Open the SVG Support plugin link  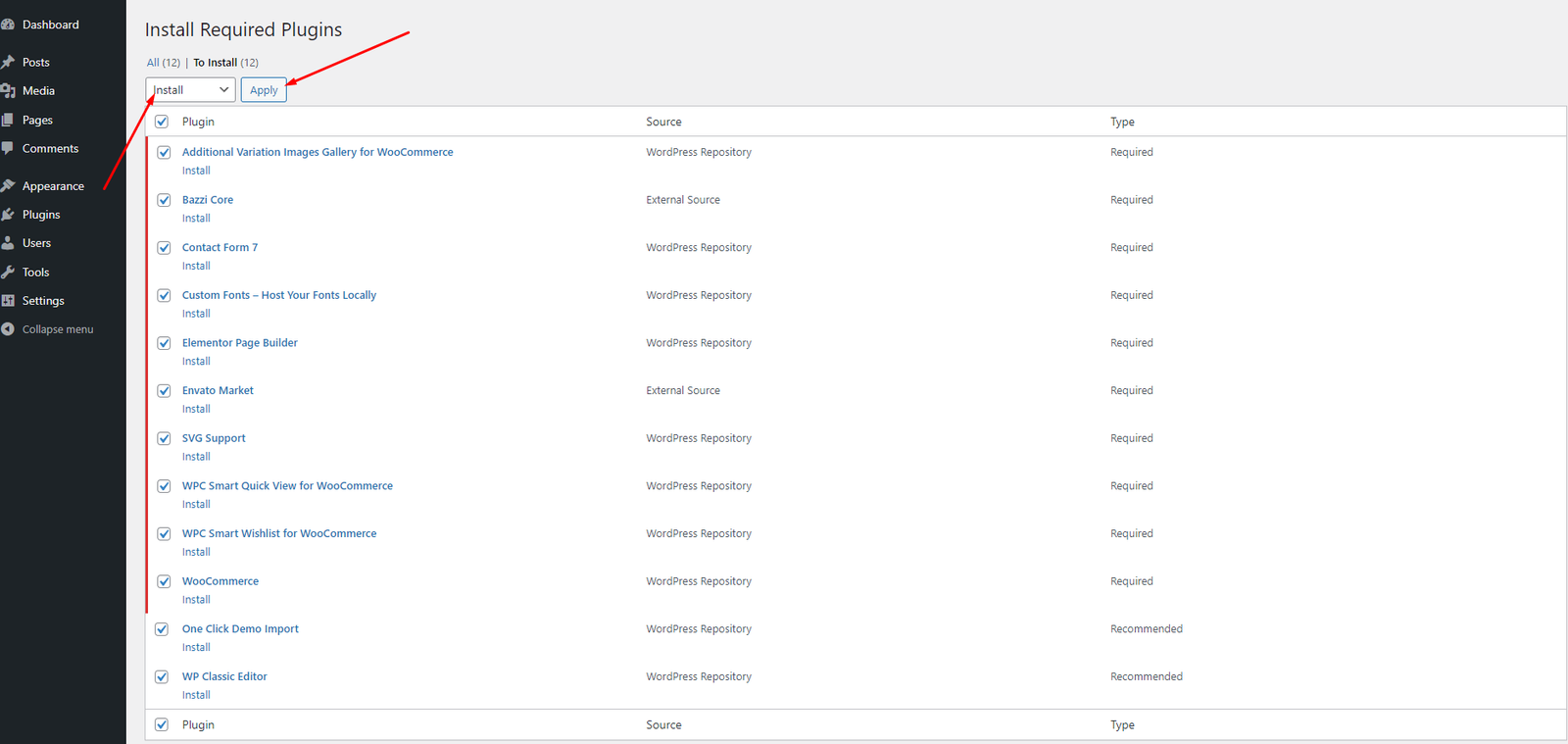214,438
